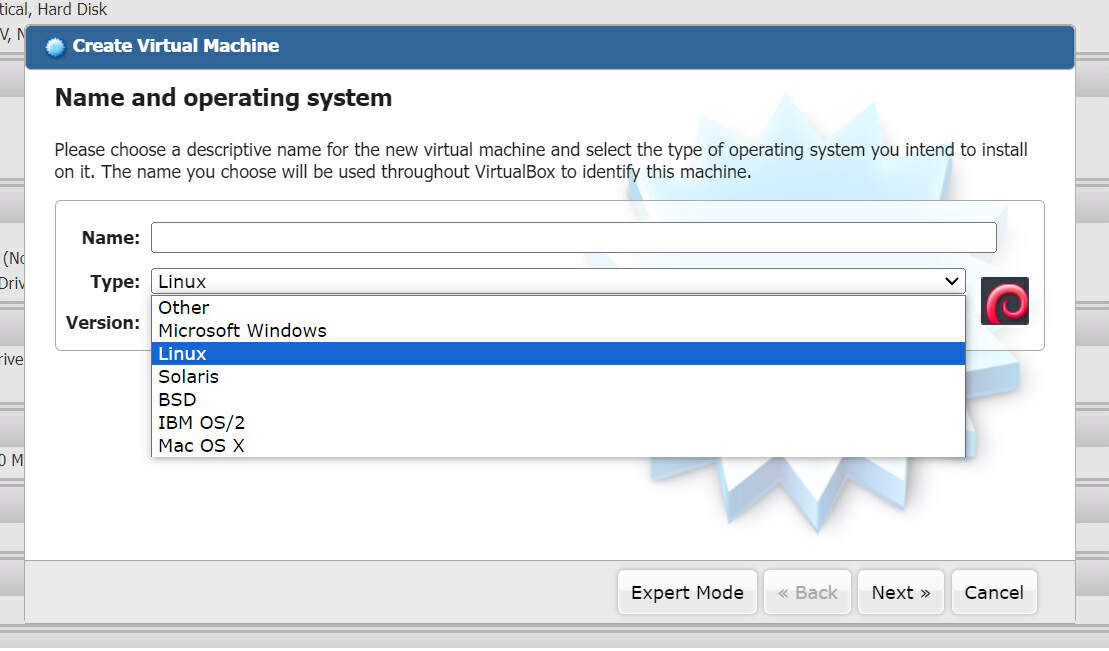Choose Microsoft Windows in Type list
The height and width of the screenshot is (651, 1109).
(558, 330)
